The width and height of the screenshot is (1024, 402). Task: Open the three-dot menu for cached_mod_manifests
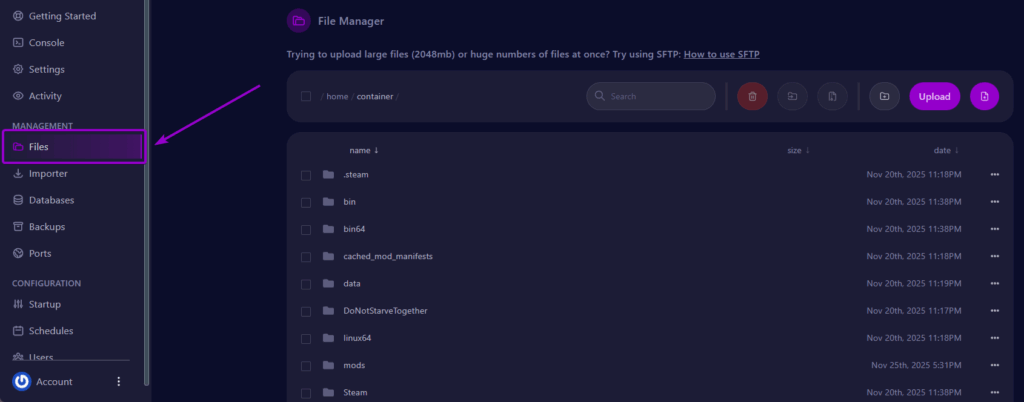pyautogui.click(x=995, y=256)
